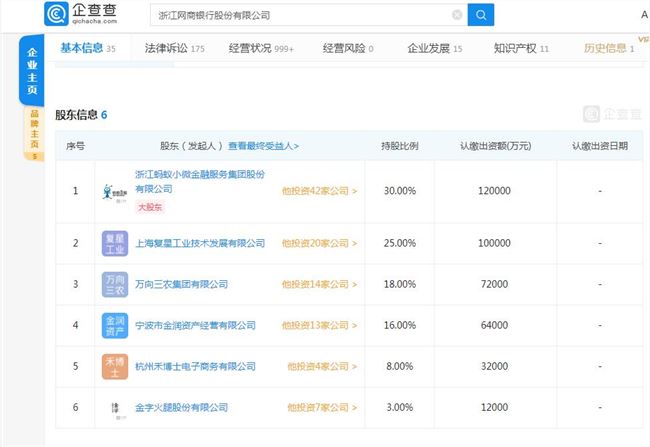Click the 金字火腿 company logo thumbnail
This screenshot has height=447, width=650.
click(x=115, y=408)
